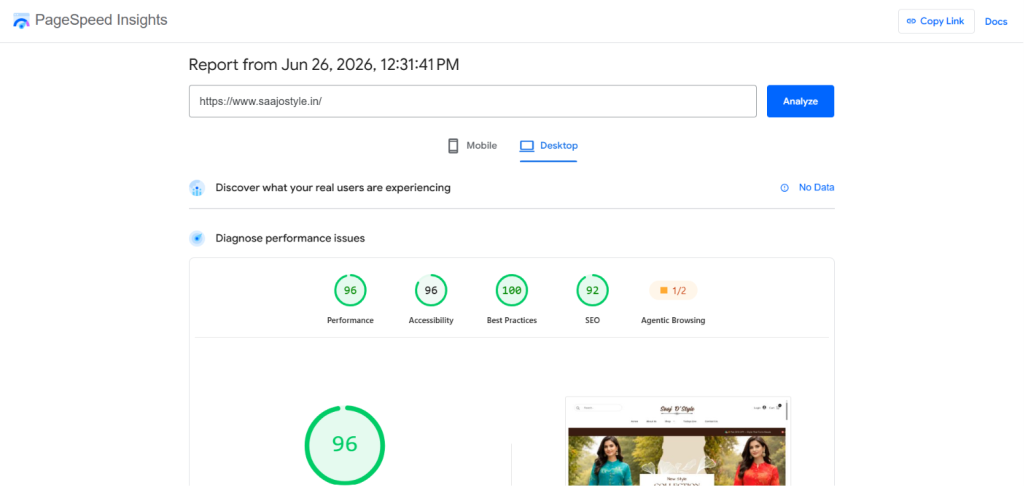Open the Saaj O'Style page screenshot thumbnail
The width and height of the screenshot is (1024, 486).
click(678, 441)
